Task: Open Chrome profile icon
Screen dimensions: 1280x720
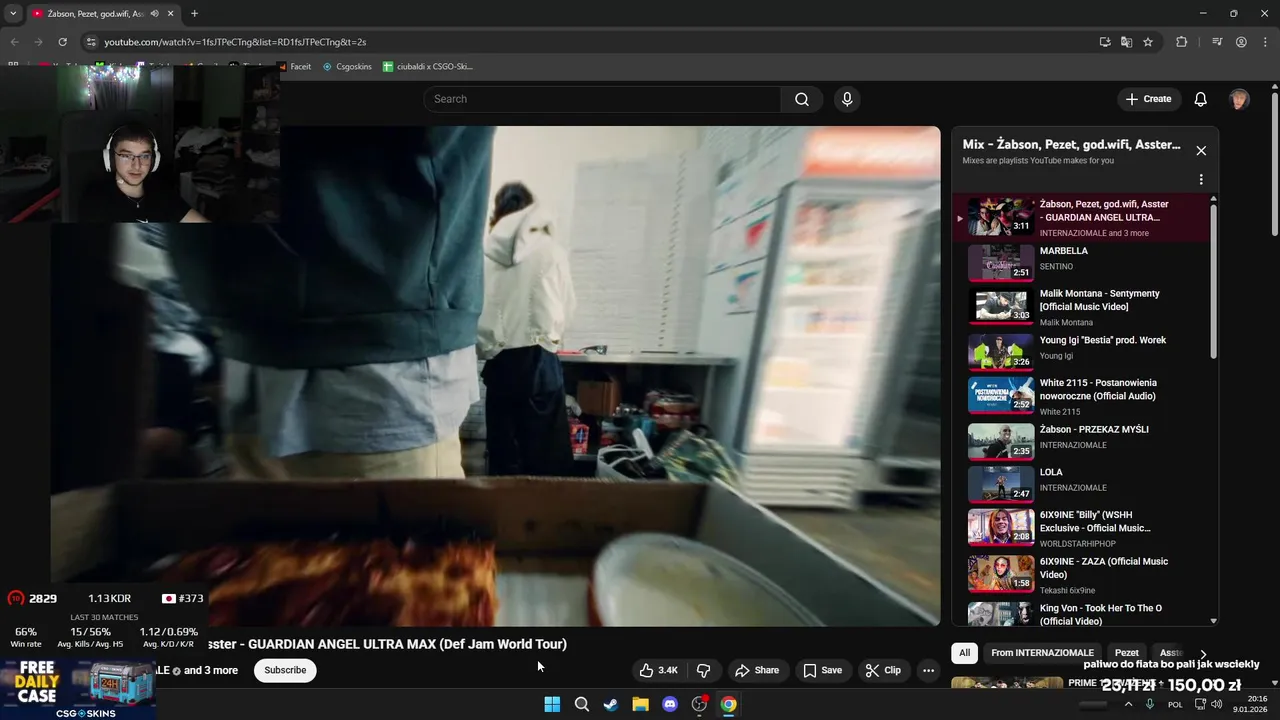Action: coord(1241,42)
